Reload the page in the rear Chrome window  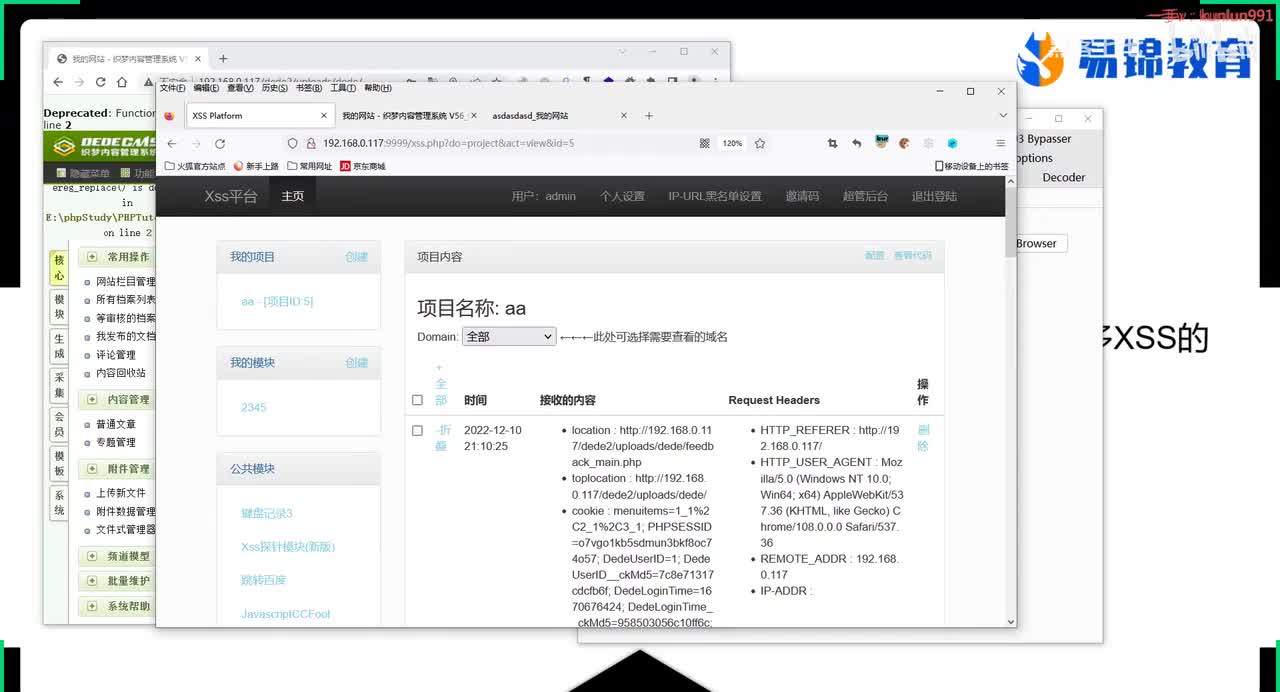[100, 82]
